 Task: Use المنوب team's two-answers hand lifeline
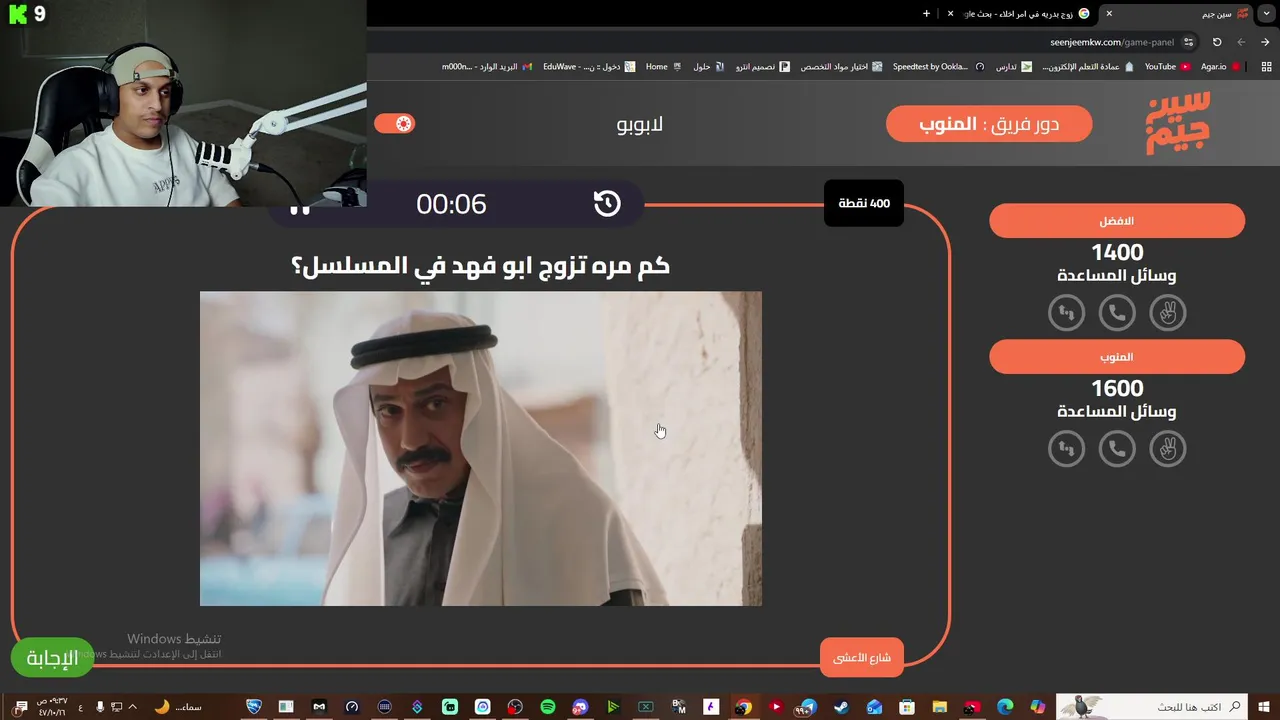[x=1167, y=449]
